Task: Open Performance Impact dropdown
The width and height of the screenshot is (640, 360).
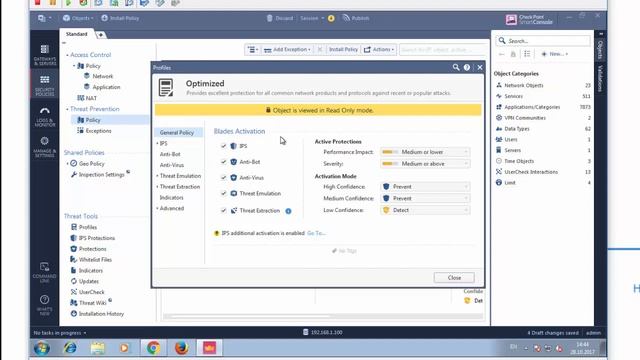Action: (425, 152)
